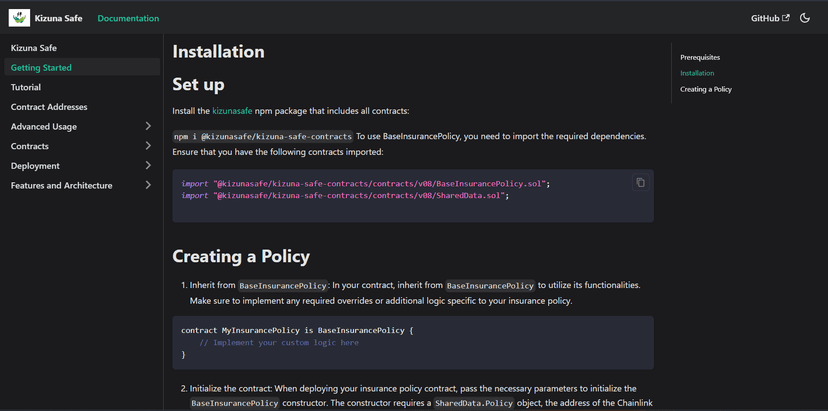
Task: Jump to Installation in table of contents
Action: (697, 73)
